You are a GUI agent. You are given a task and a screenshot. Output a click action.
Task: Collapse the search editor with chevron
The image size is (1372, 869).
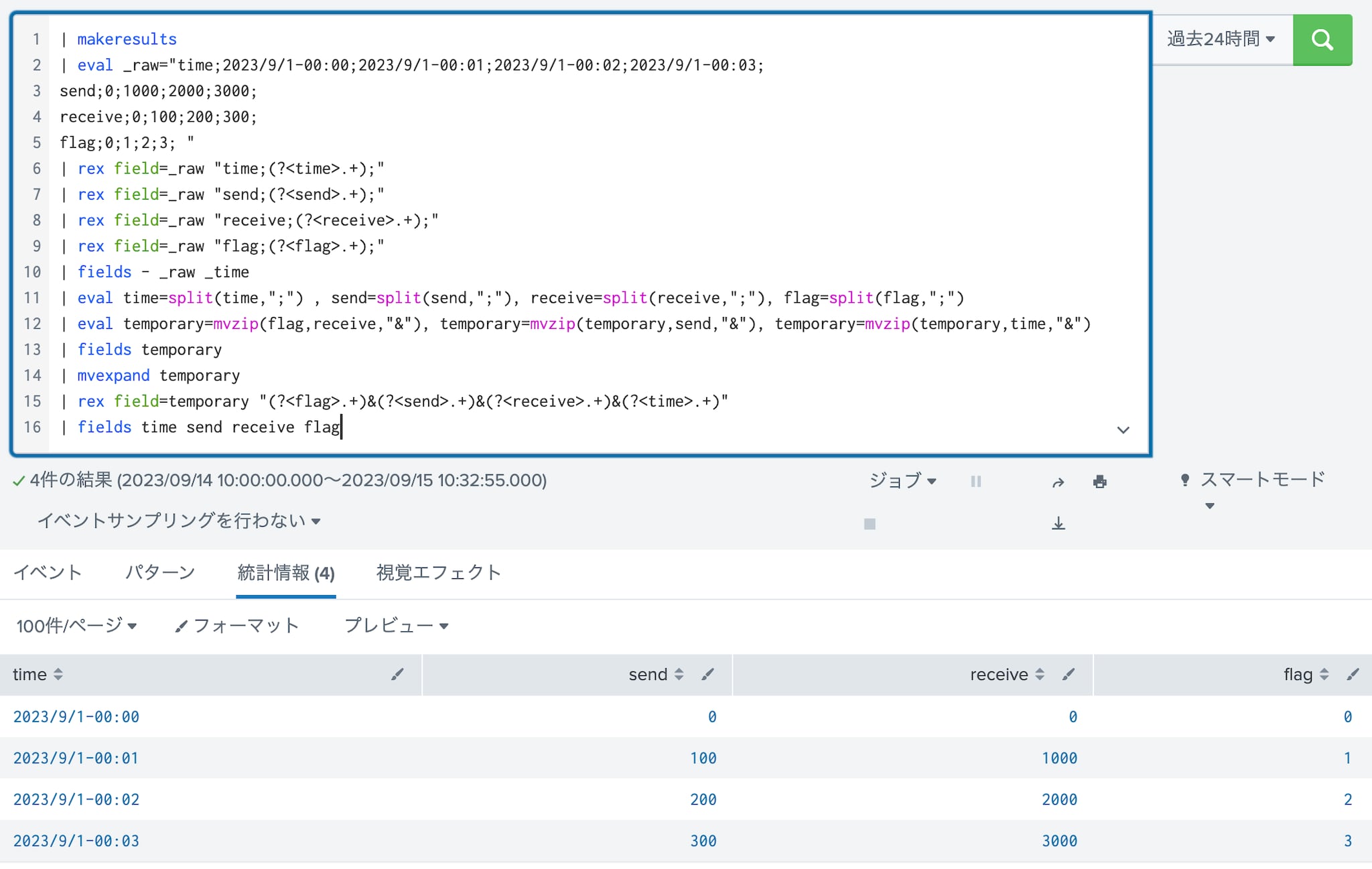[1123, 429]
